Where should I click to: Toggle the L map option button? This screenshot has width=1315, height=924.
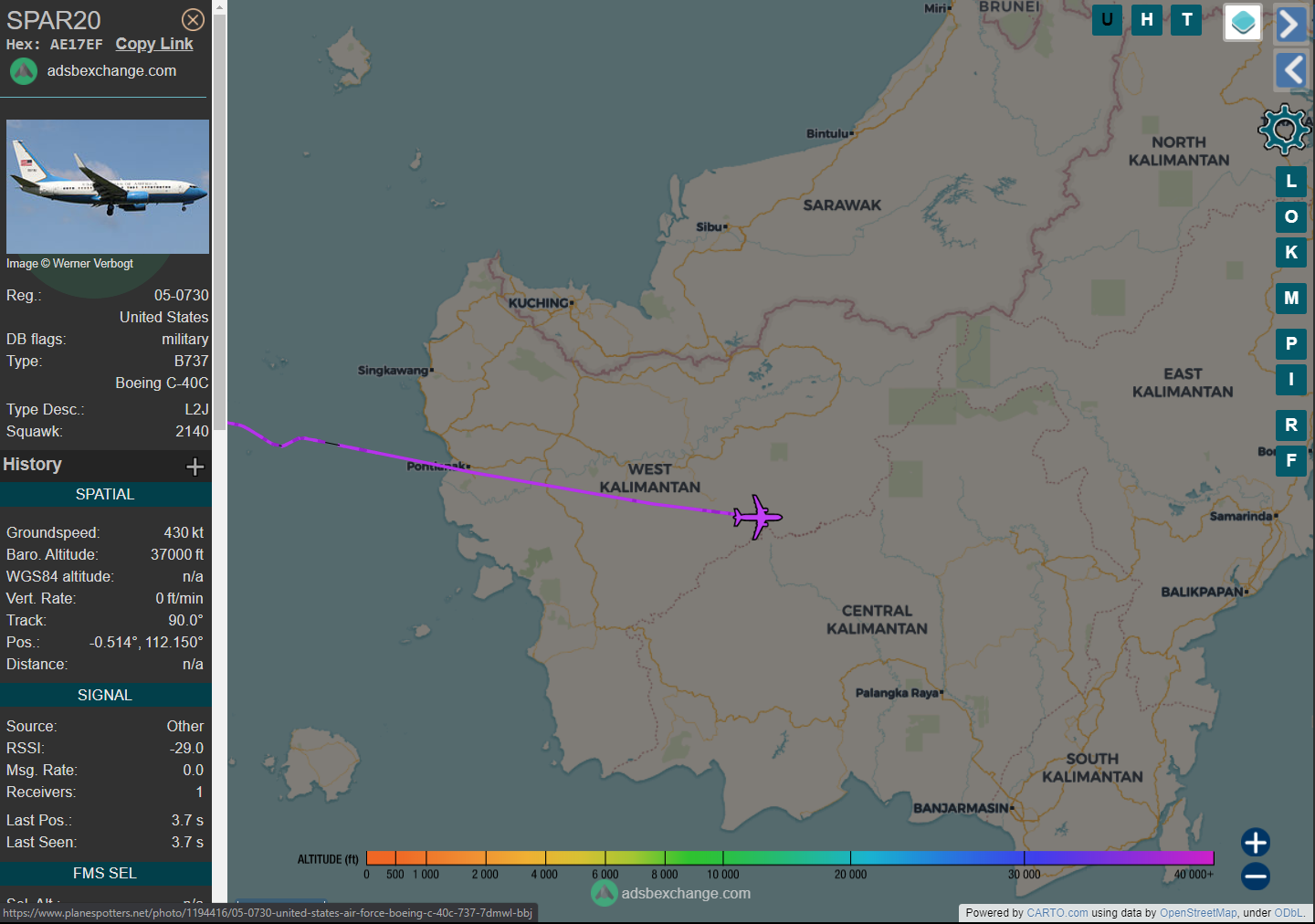click(x=1291, y=182)
